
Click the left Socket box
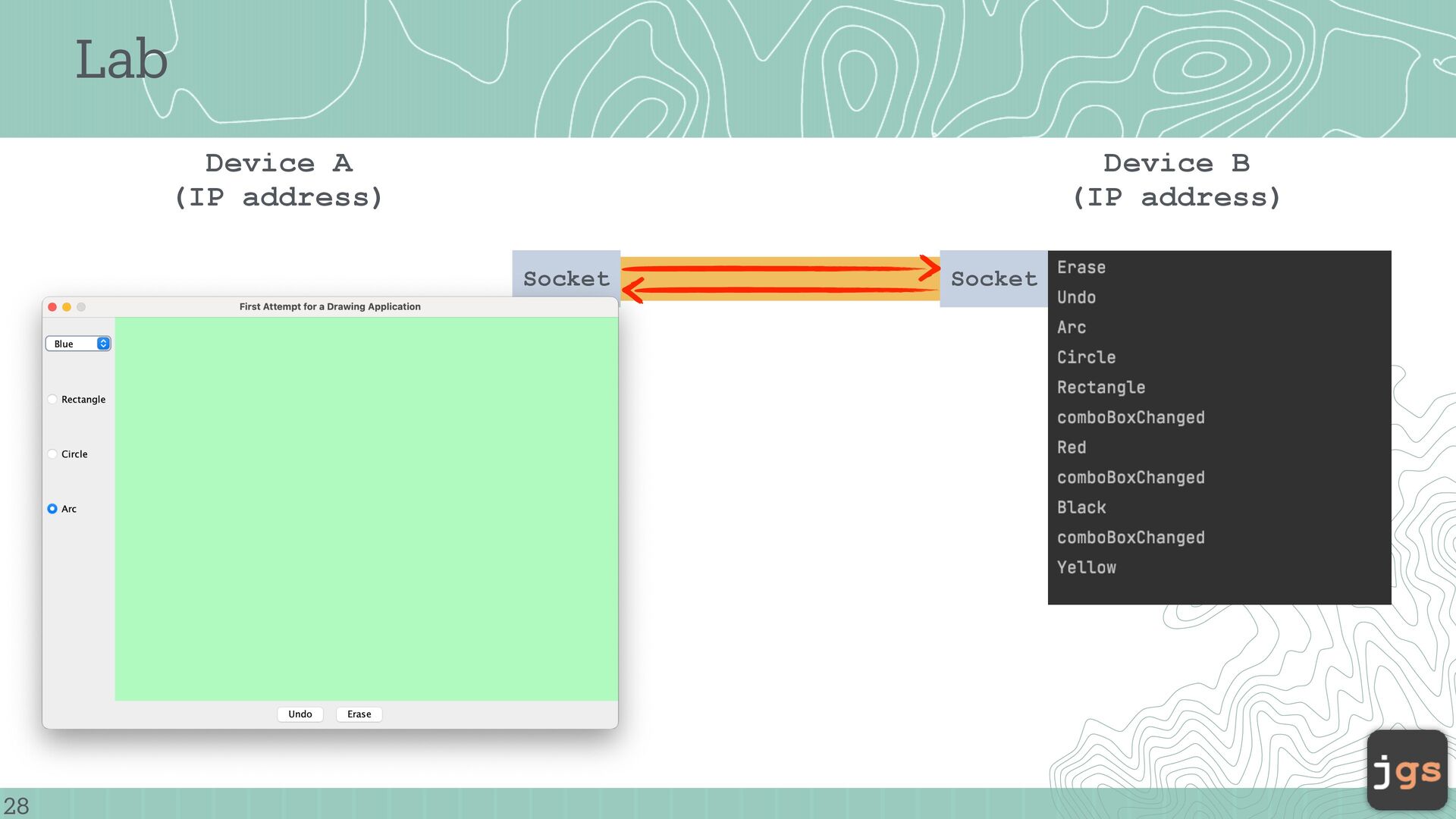[x=566, y=278]
